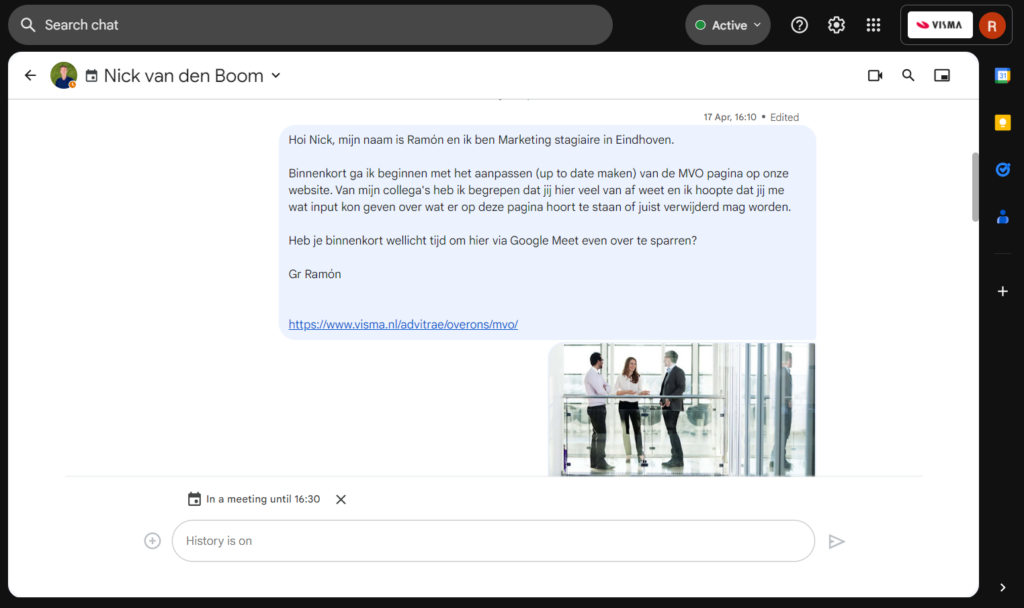Open chat in pop-up window
1024x608 pixels.
coord(942,76)
